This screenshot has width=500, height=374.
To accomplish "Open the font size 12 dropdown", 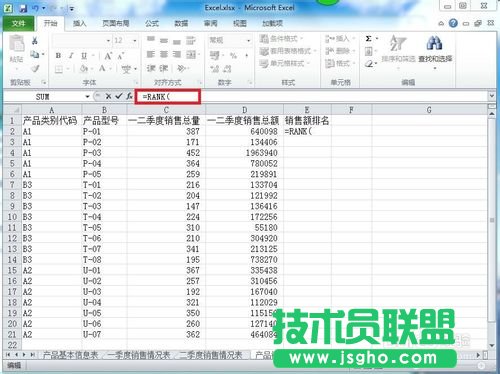I will 135,41.
